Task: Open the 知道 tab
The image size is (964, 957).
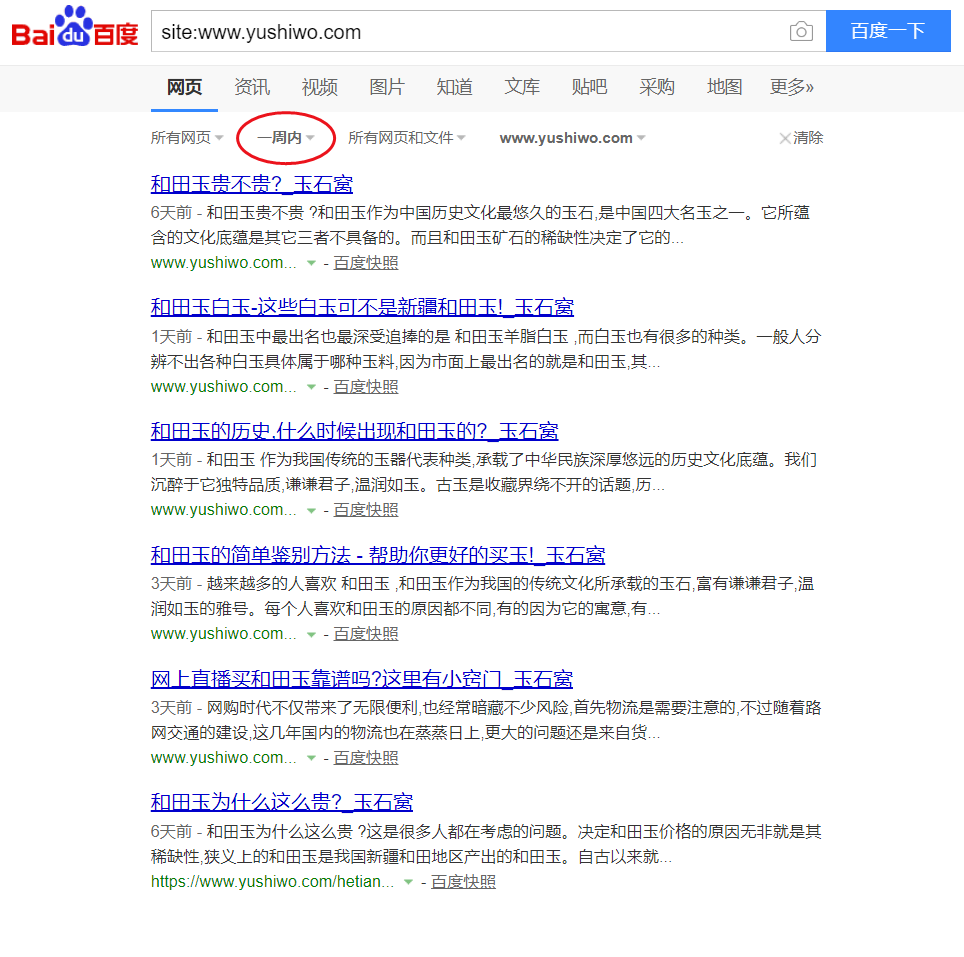Action: click(x=454, y=87)
